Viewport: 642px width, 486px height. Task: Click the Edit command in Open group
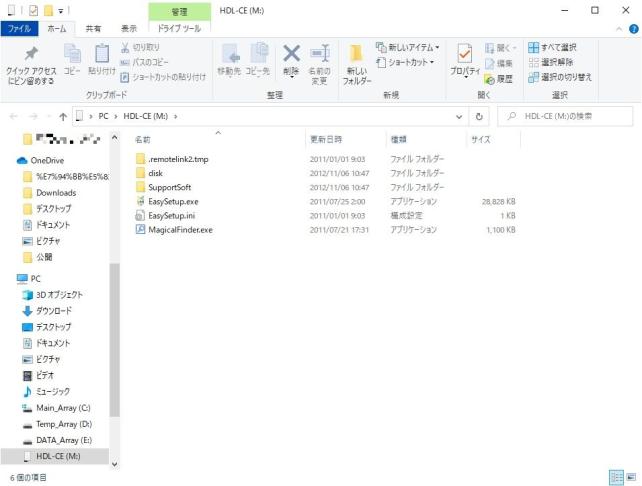pos(498,63)
